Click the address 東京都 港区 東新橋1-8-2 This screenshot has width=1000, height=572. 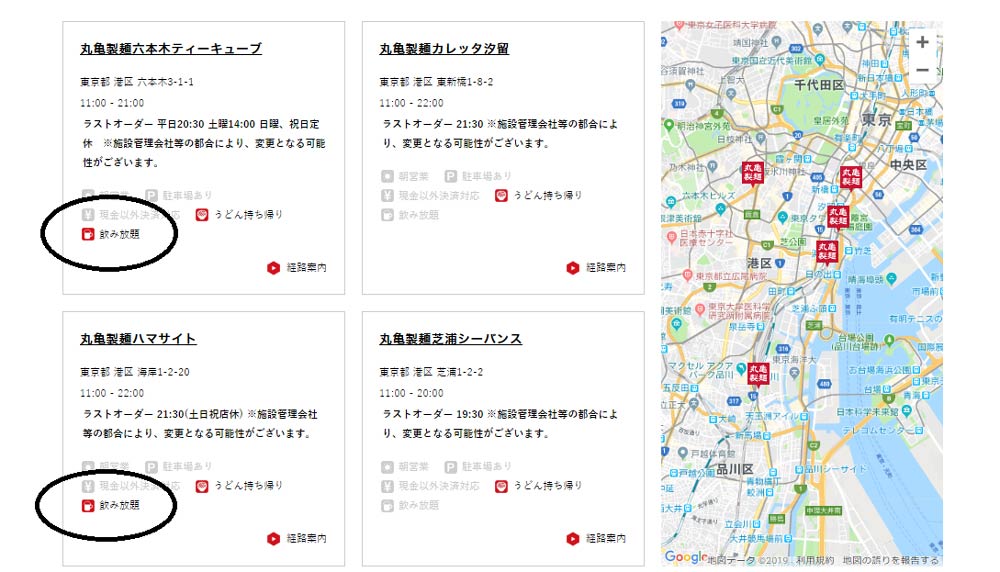[x=436, y=82]
